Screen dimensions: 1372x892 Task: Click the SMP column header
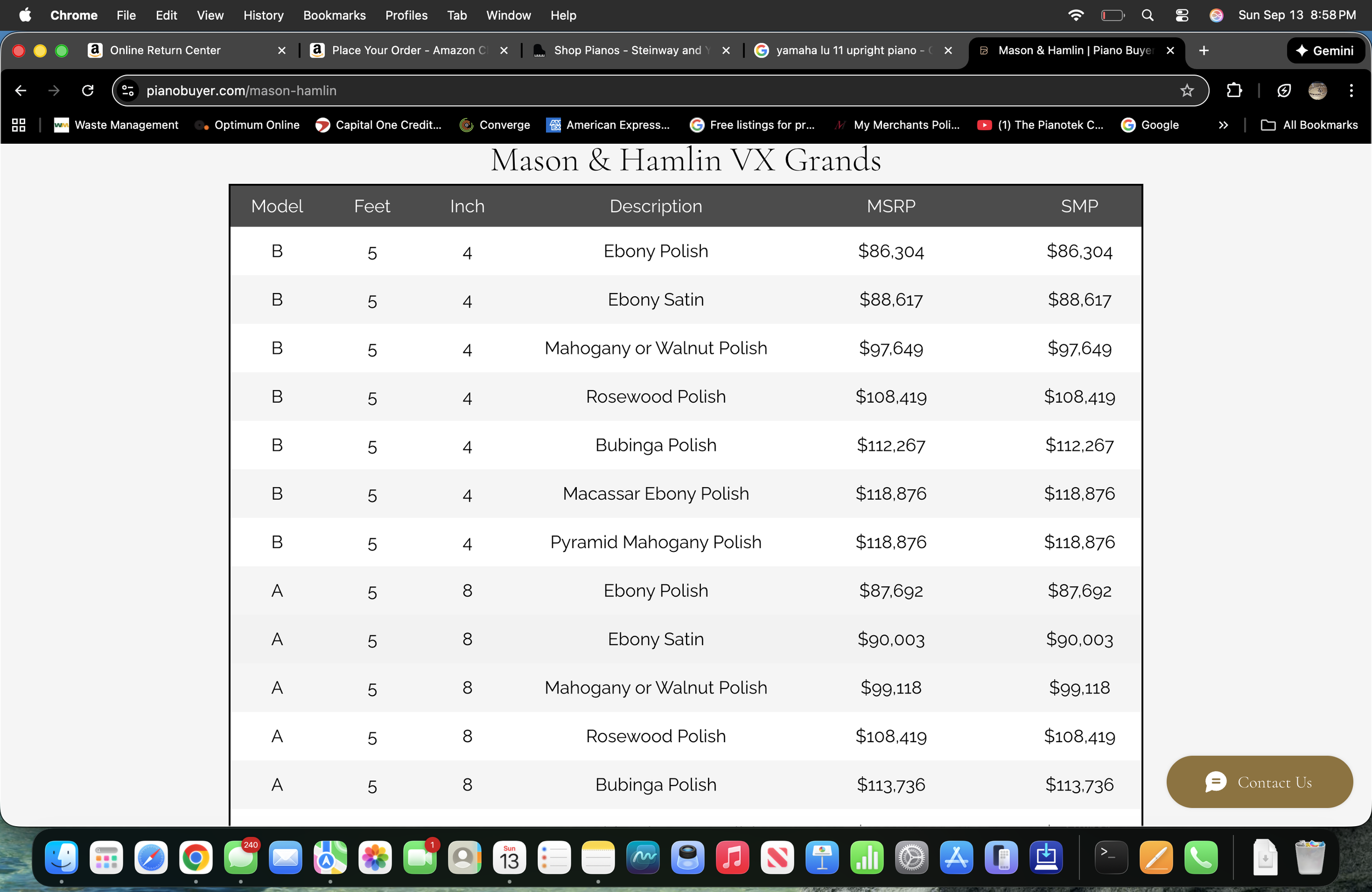click(1079, 206)
